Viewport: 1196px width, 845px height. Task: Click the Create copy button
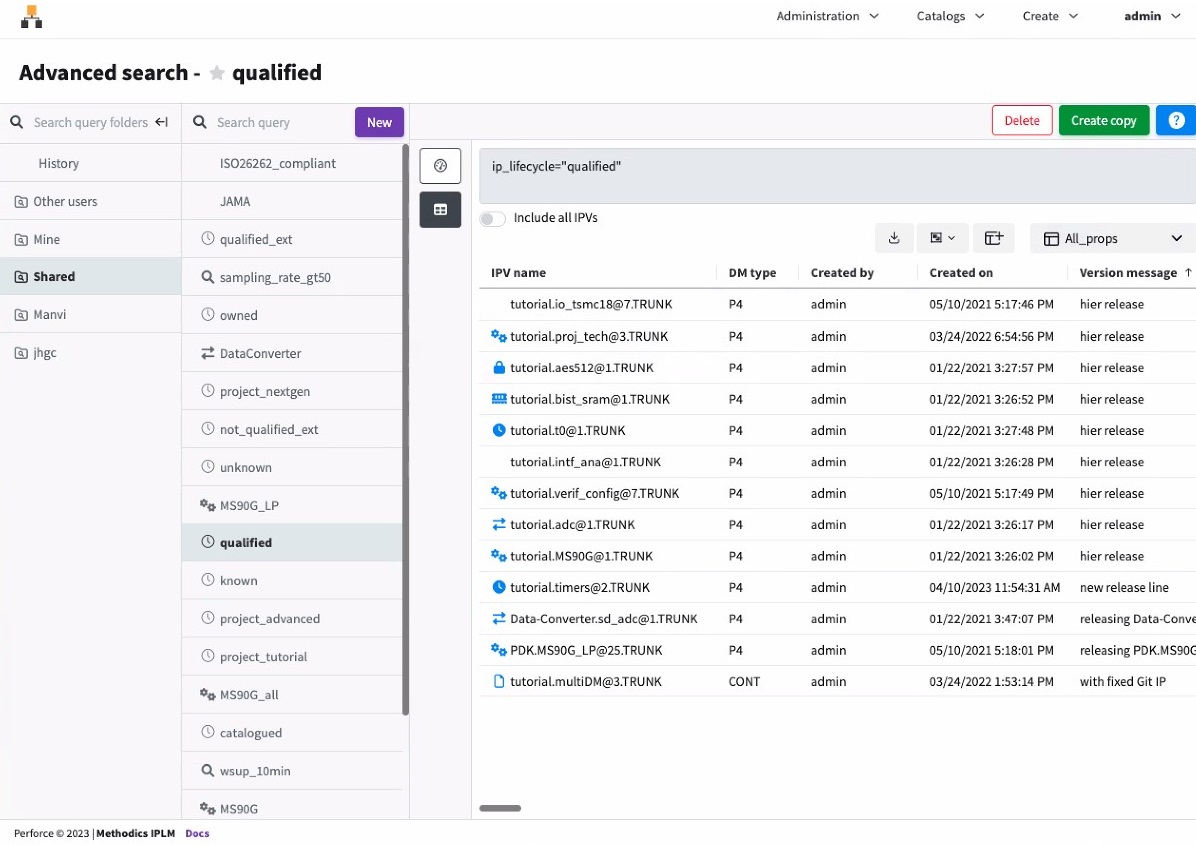tap(1103, 120)
